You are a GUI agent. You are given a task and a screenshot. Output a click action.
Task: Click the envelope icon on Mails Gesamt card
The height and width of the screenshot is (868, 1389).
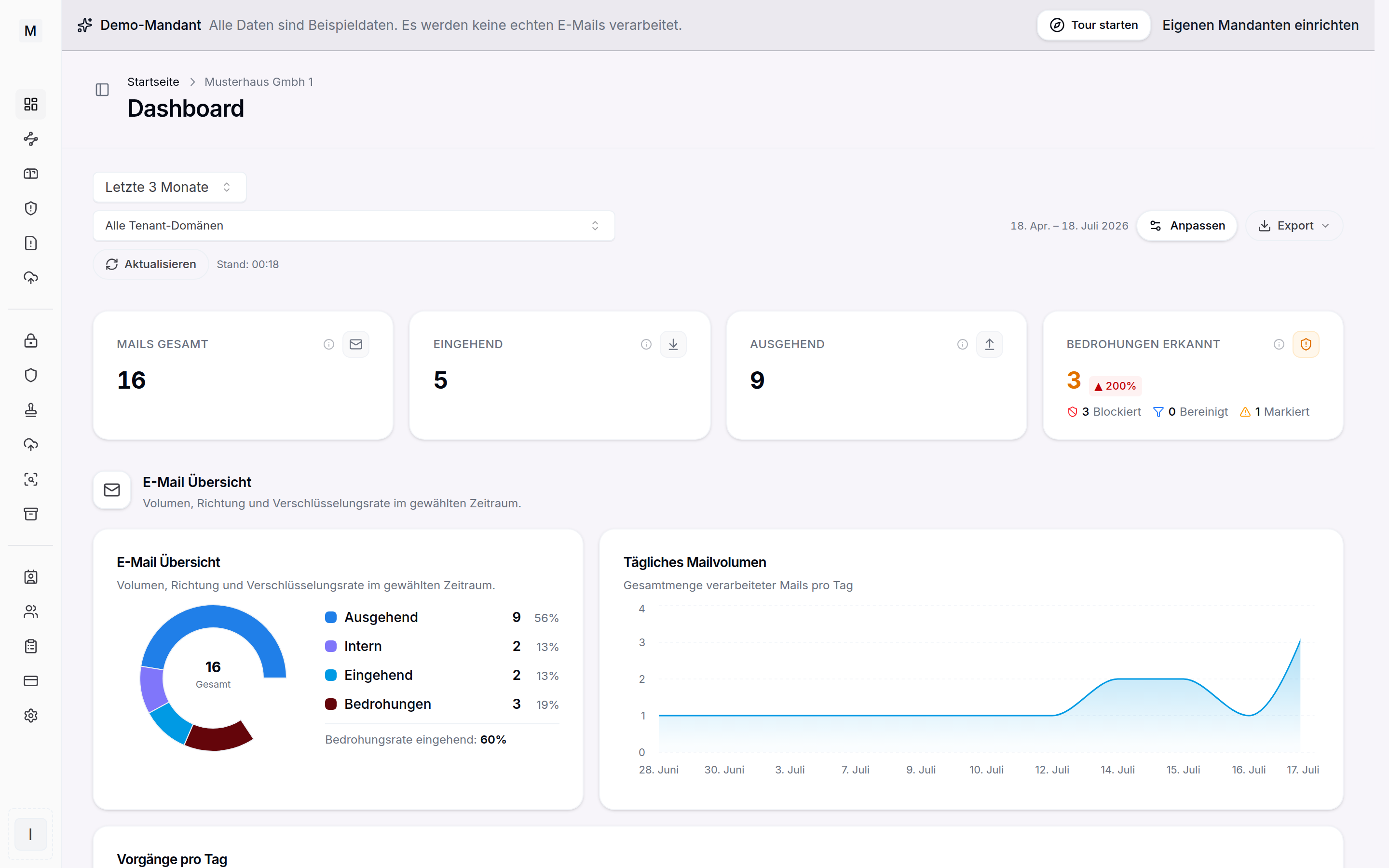click(x=356, y=344)
